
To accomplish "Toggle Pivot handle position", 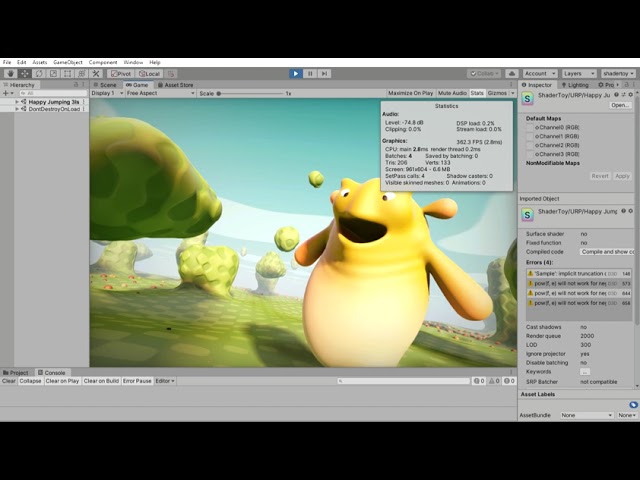I will coord(121,74).
